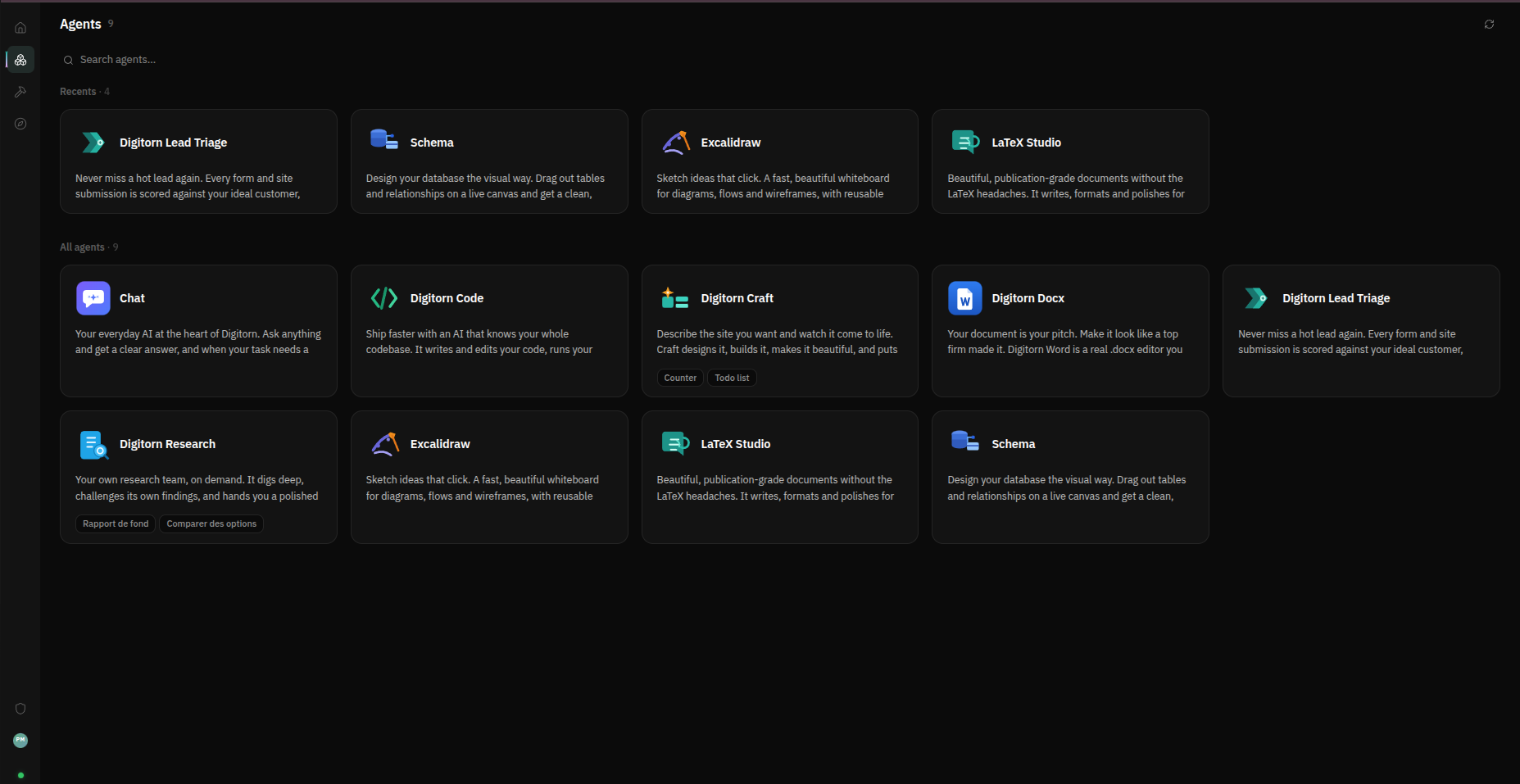Image resolution: width=1520 pixels, height=784 pixels.
Task: Click the Digitorn Code brackets icon
Action: pos(384,298)
